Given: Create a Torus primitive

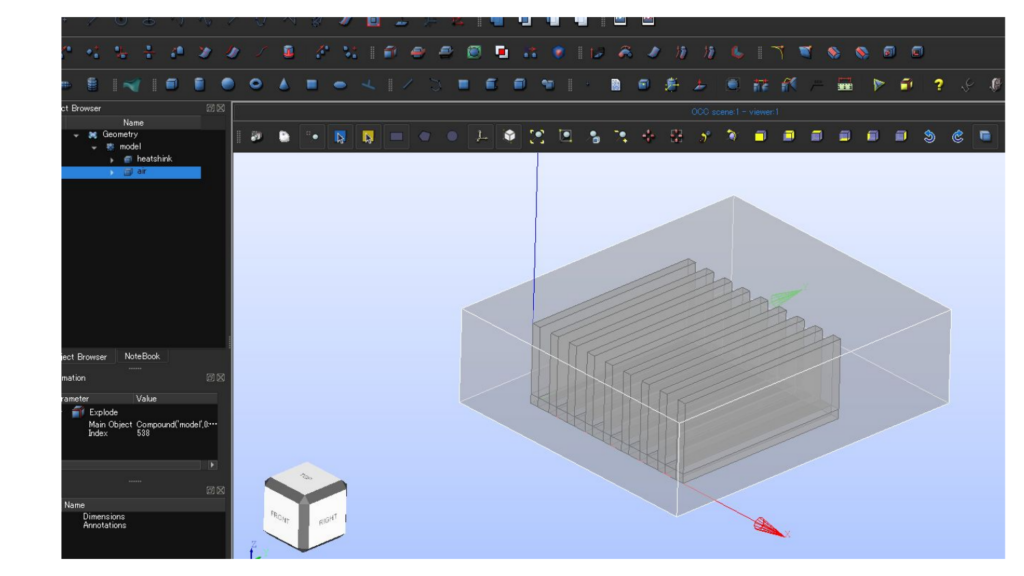Looking at the screenshot, I should click(256, 85).
